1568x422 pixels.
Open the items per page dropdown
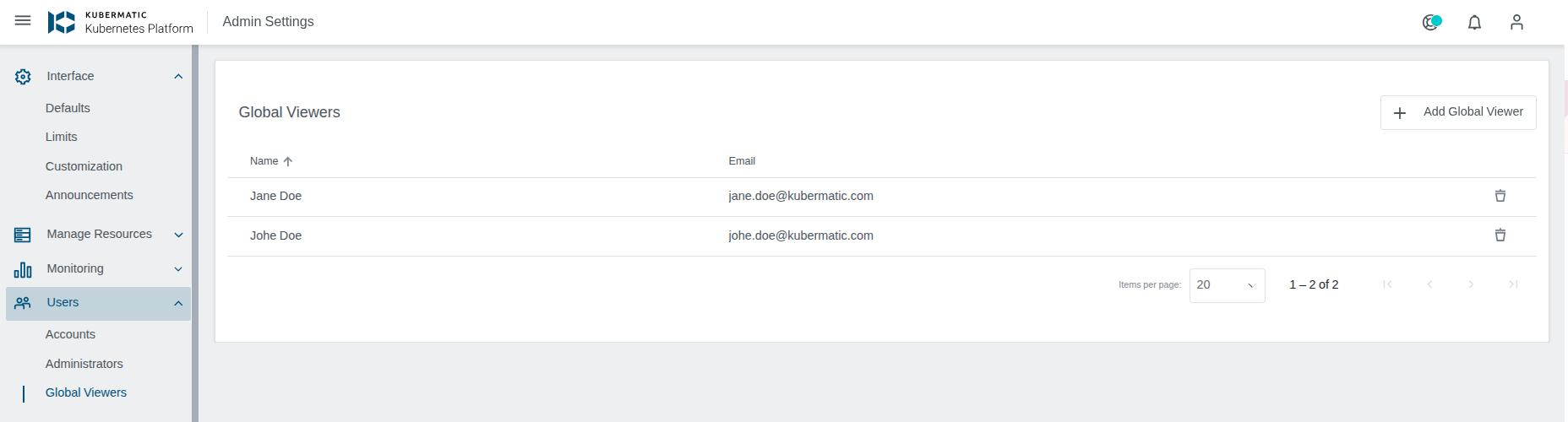click(1227, 285)
